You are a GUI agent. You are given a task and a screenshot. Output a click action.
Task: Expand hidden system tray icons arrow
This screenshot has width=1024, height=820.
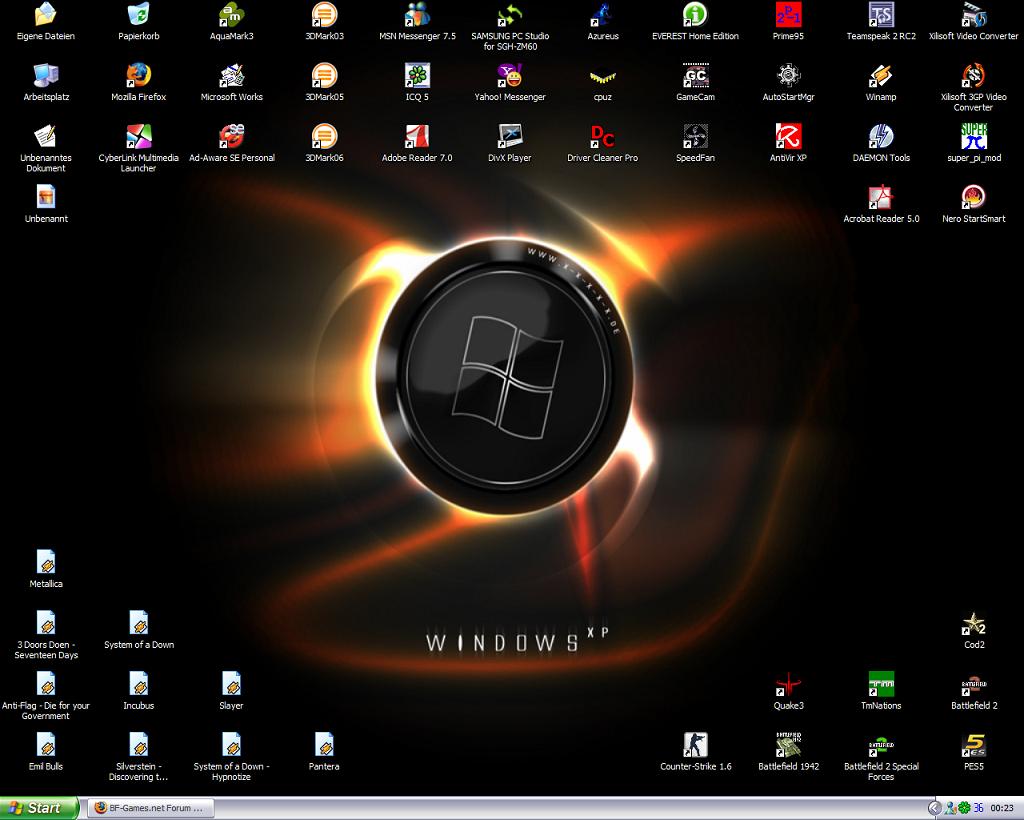coord(935,808)
